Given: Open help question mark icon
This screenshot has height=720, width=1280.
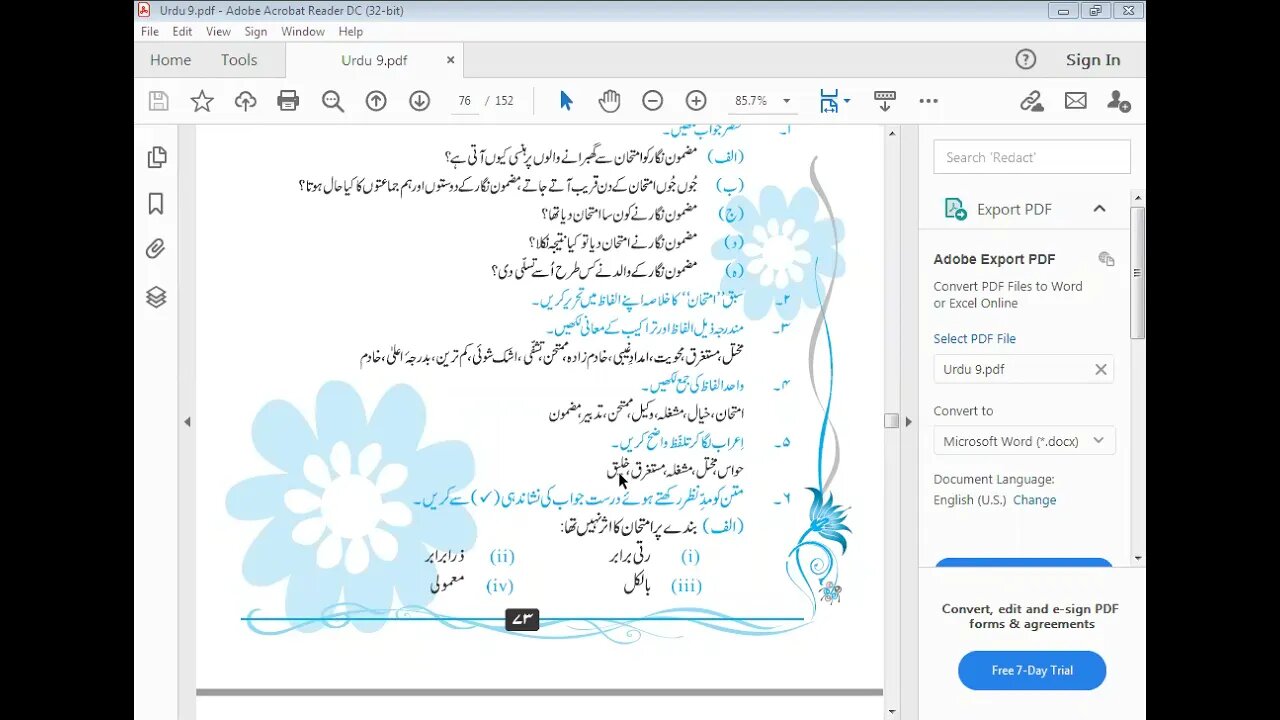Looking at the screenshot, I should tap(1026, 60).
